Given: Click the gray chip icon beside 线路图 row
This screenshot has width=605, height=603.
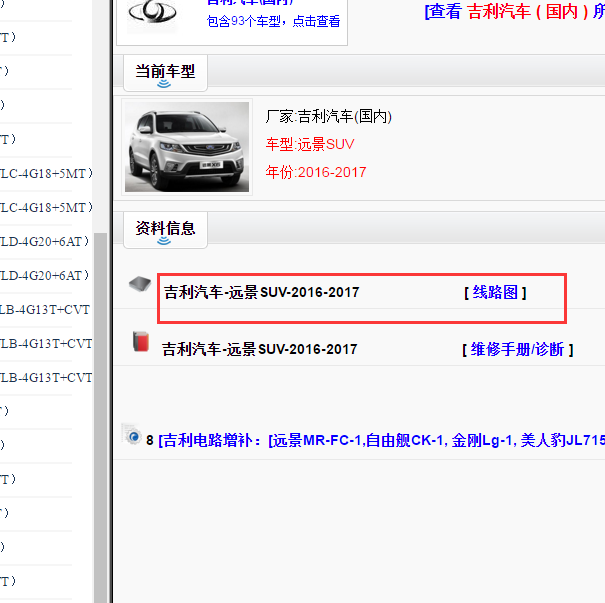Looking at the screenshot, I should click(140, 284).
